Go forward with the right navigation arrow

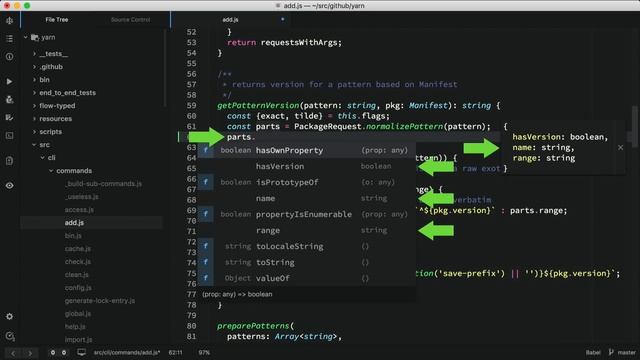click(30, 353)
